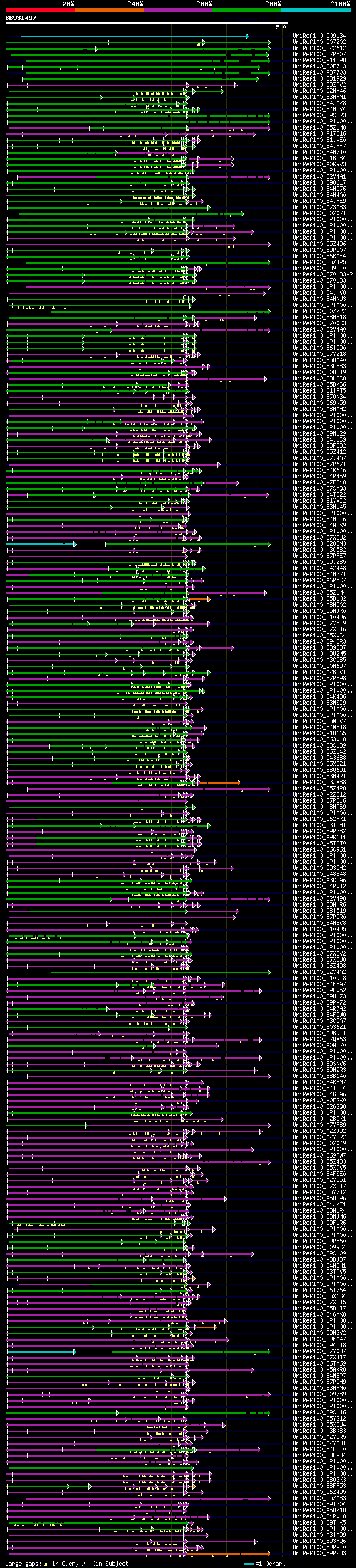Click the purple ~60% identity legend segment
Screen dimensions: 356x1568
pos(177,11)
